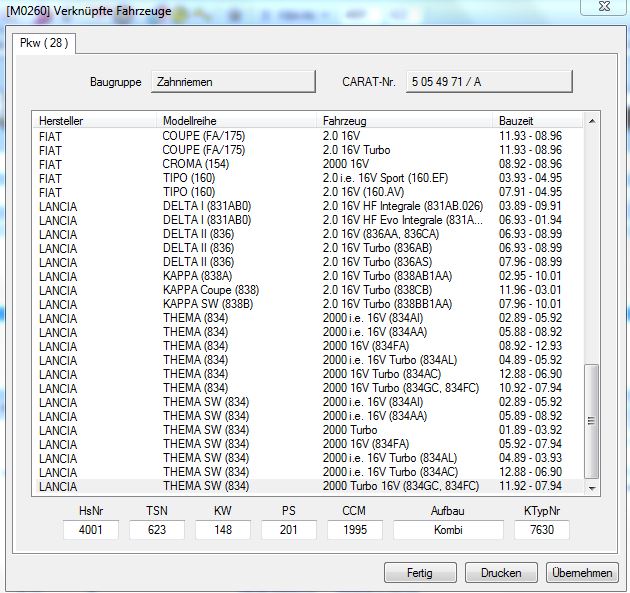The width and height of the screenshot is (630, 593).
Task: Click the Fertig button
Action: pyautogui.click(x=420, y=573)
